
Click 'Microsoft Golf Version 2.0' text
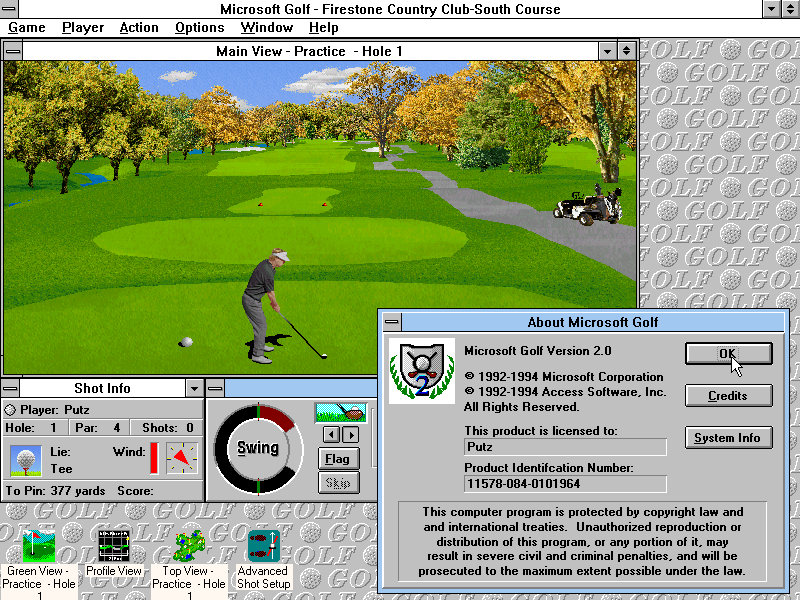pyautogui.click(x=537, y=351)
